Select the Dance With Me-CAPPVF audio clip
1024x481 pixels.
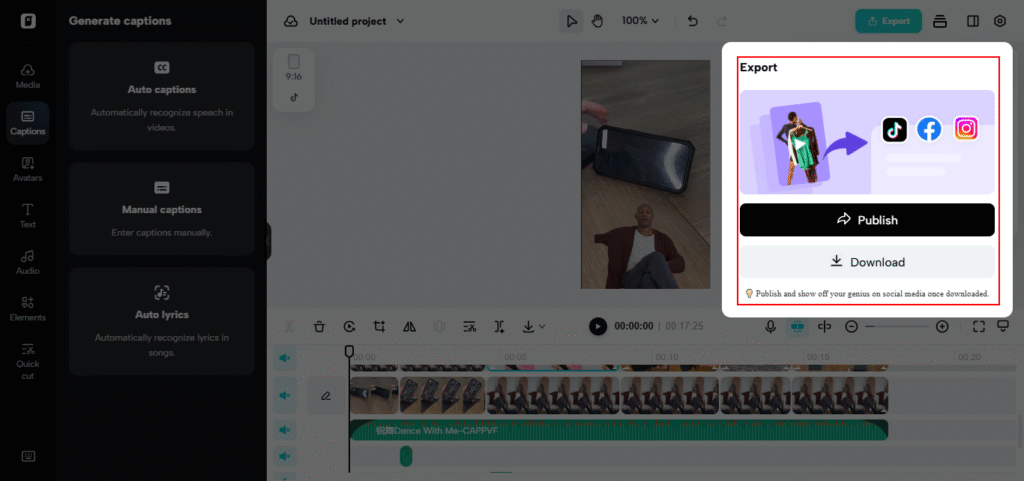619,430
